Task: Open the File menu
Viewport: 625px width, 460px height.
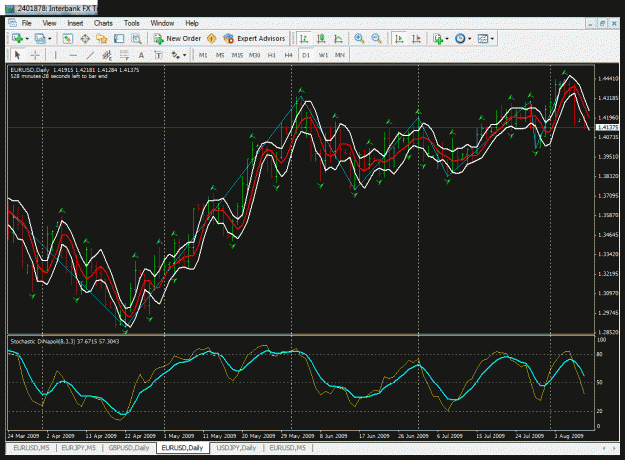Action: pyautogui.click(x=26, y=23)
